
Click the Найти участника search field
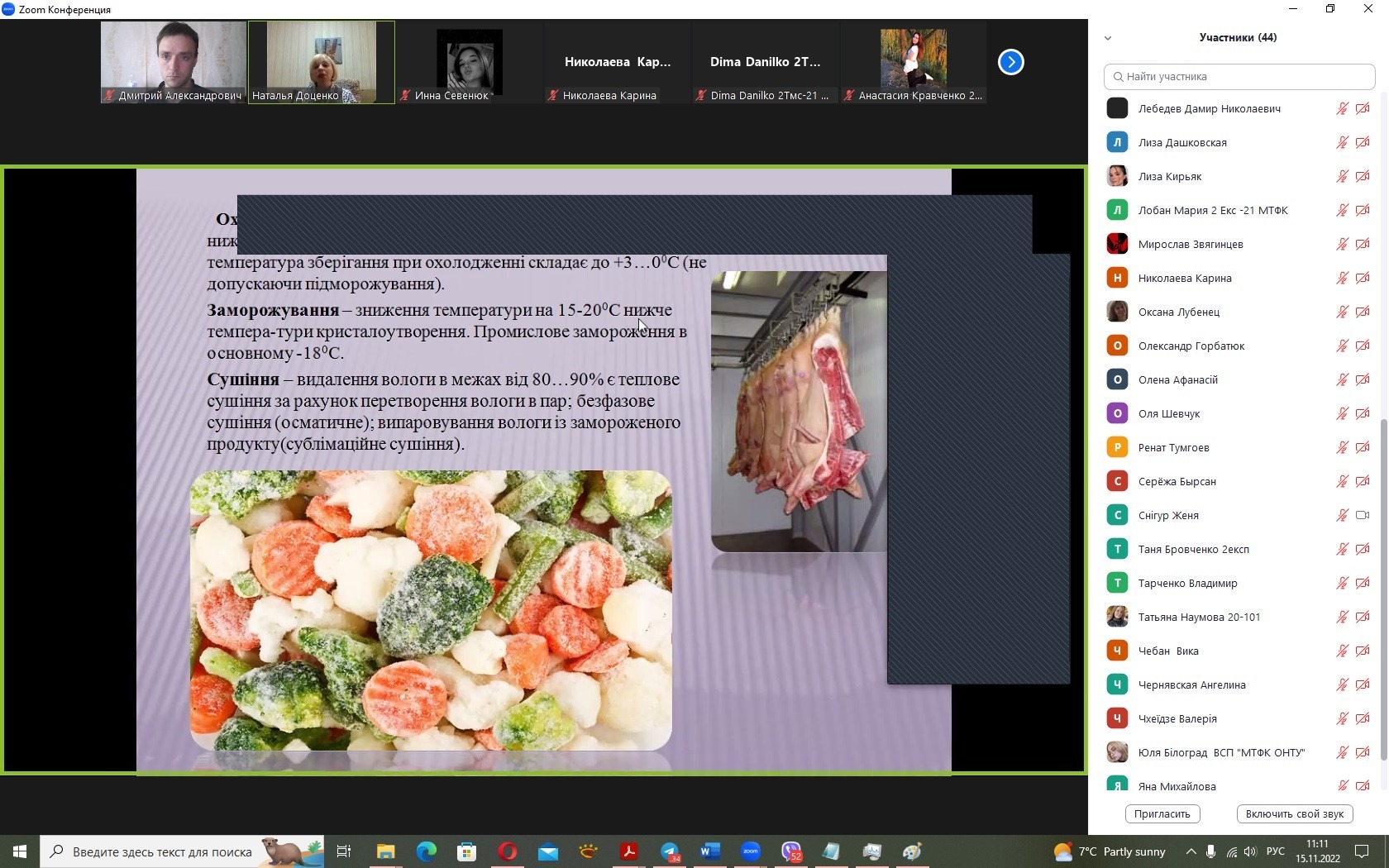[x=1239, y=76]
